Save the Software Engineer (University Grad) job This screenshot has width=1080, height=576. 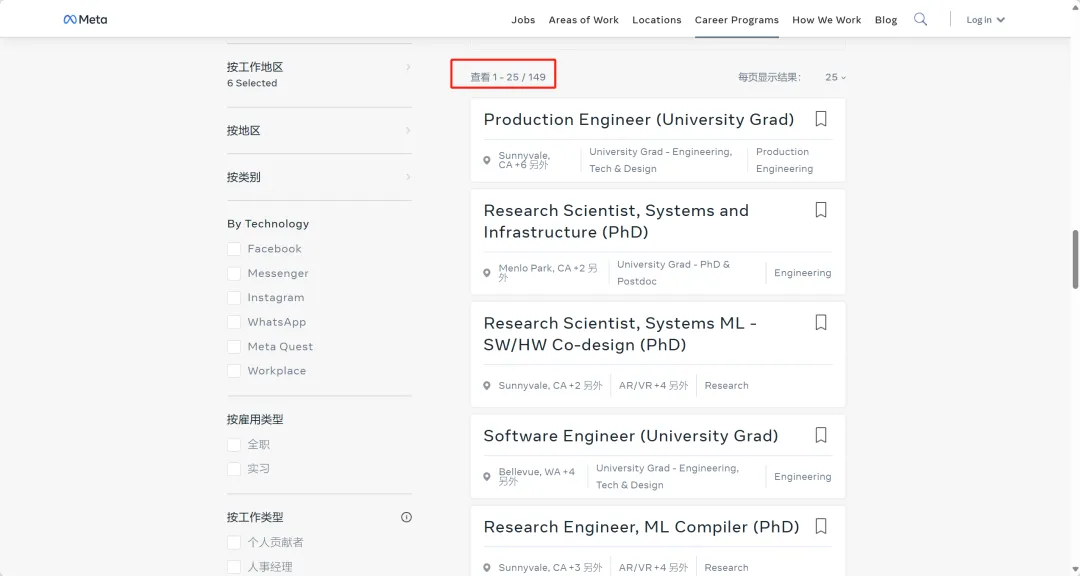coord(820,435)
